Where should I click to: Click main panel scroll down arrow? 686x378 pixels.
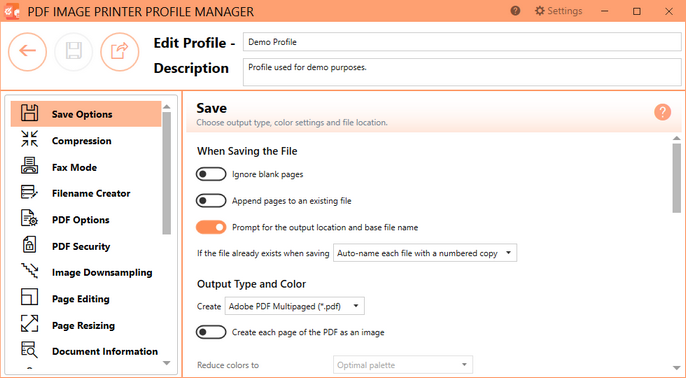[677, 368]
